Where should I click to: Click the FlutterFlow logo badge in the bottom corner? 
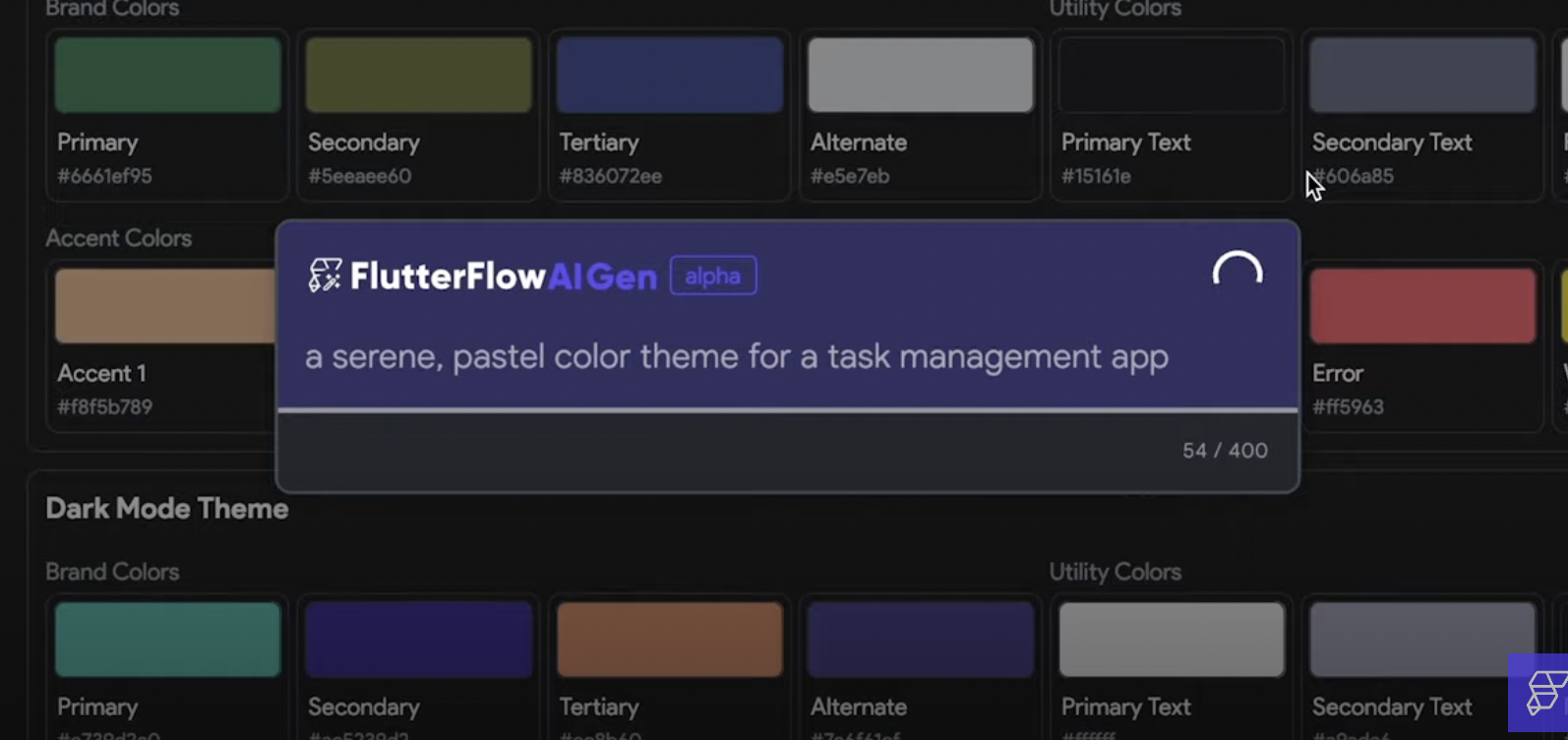(x=1542, y=692)
